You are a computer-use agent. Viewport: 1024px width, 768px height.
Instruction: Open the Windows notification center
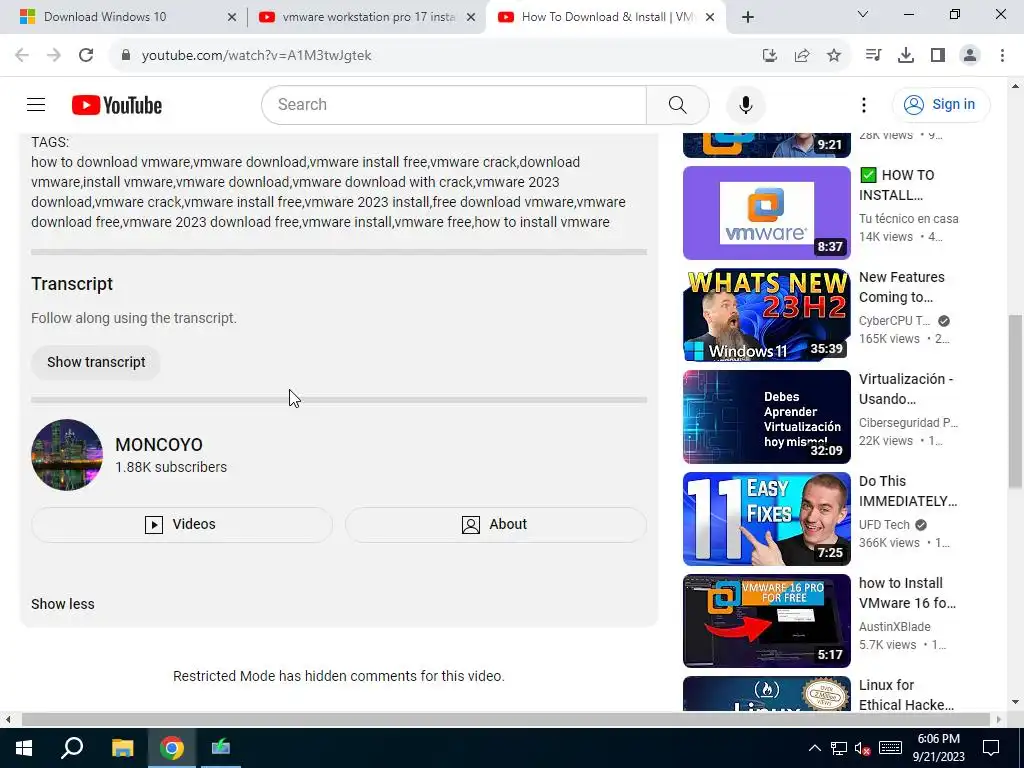(x=991, y=748)
